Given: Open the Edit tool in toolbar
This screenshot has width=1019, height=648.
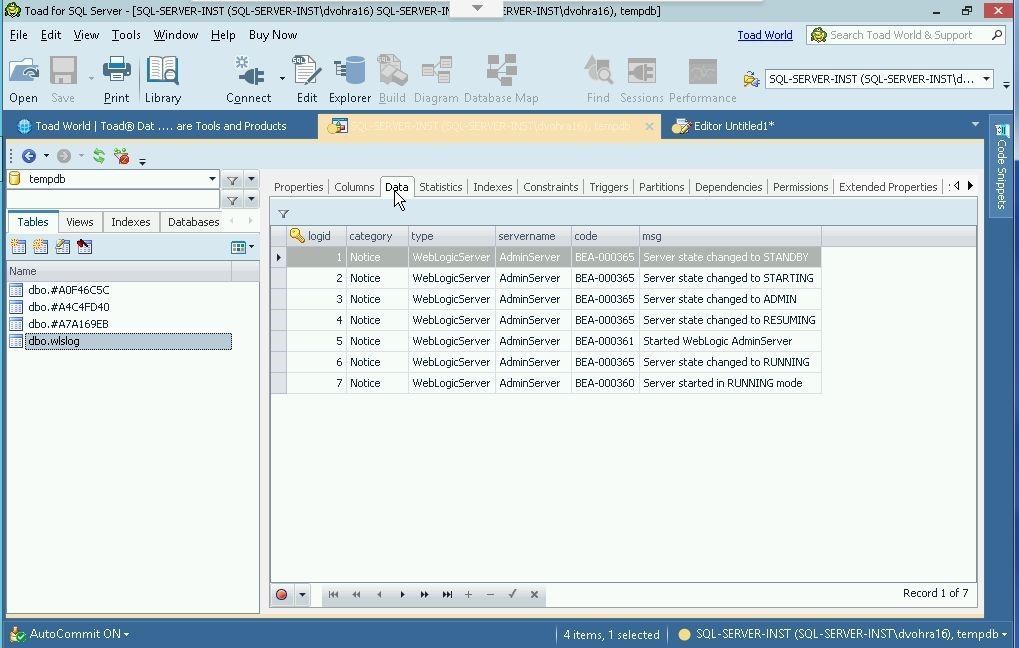Looking at the screenshot, I should point(306,79).
